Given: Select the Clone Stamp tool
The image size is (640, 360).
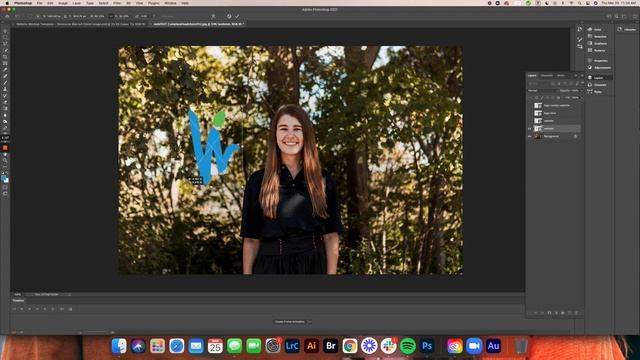Looking at the screenshot, I should (5, 89).
